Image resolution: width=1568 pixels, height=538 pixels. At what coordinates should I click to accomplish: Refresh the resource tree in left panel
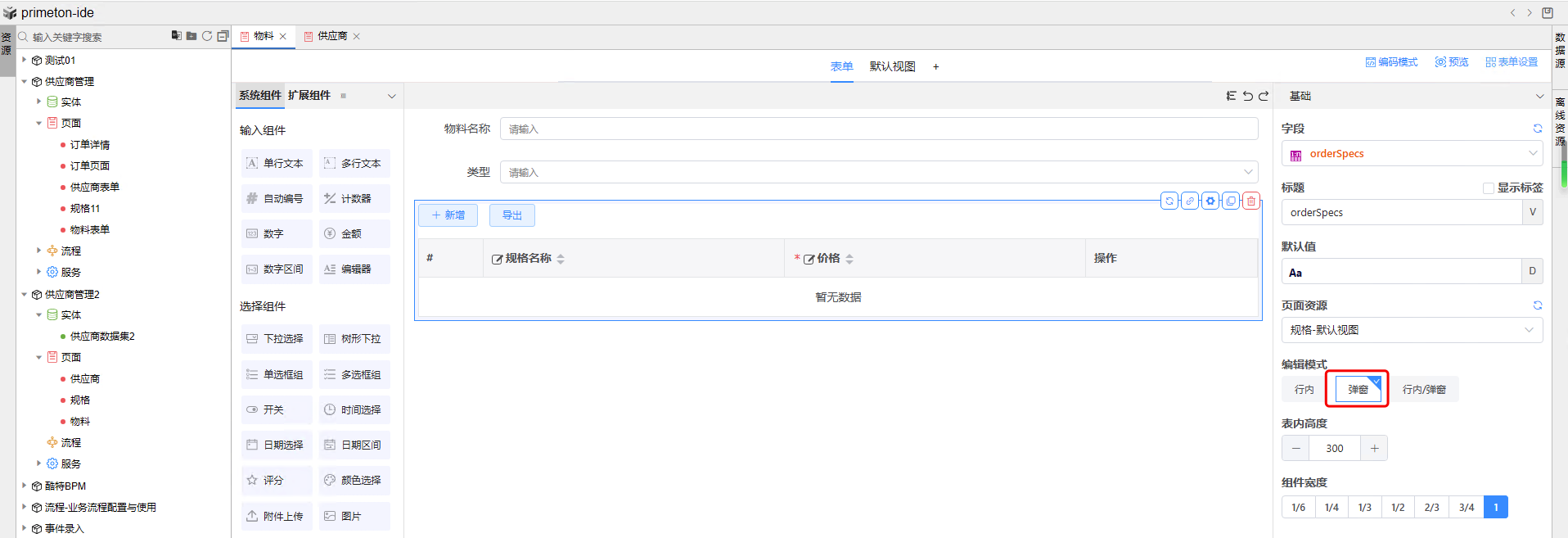[207, 36]
